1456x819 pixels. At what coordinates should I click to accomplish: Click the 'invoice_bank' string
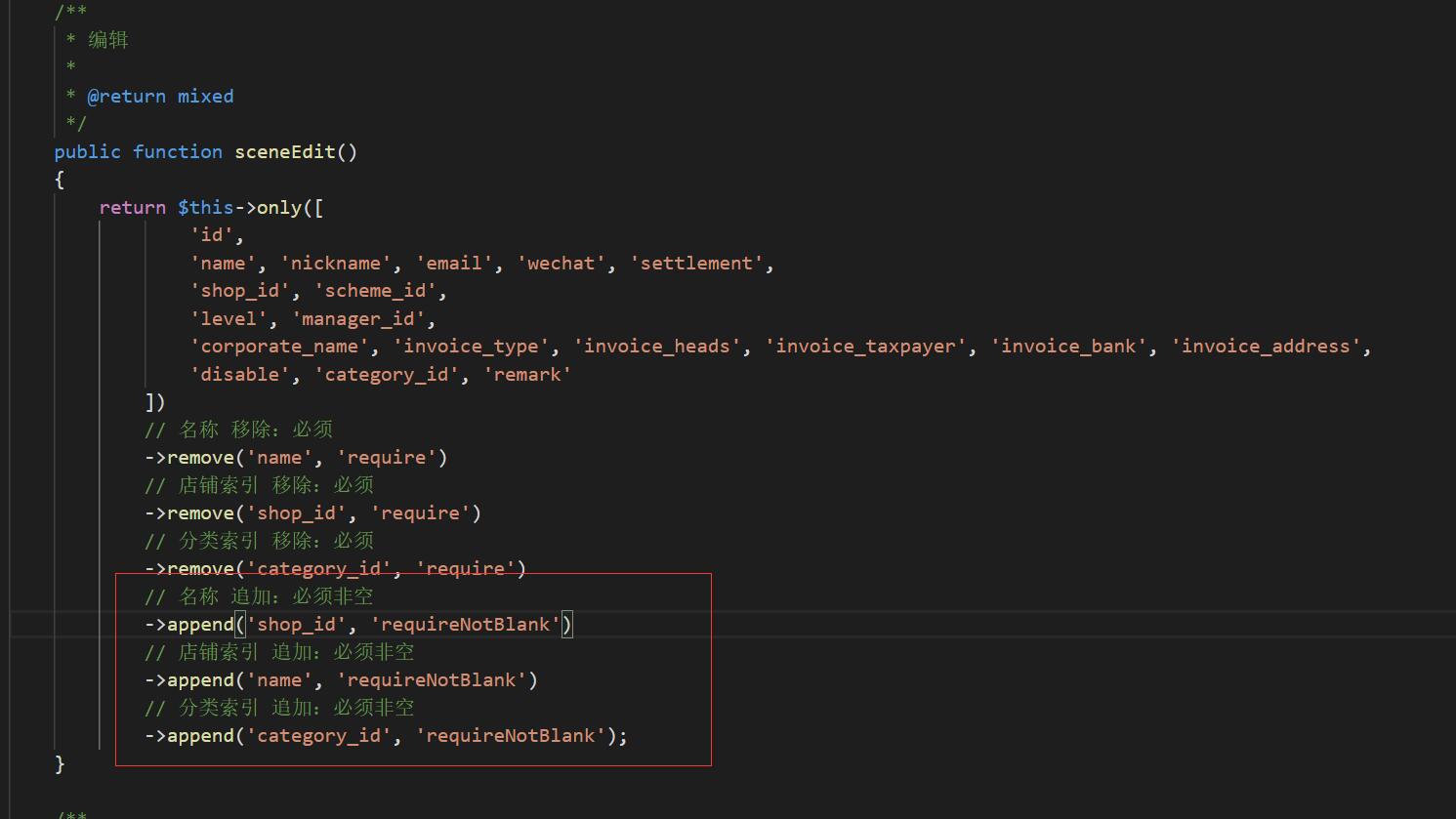pyautogui.click(x=1068, y=347)
